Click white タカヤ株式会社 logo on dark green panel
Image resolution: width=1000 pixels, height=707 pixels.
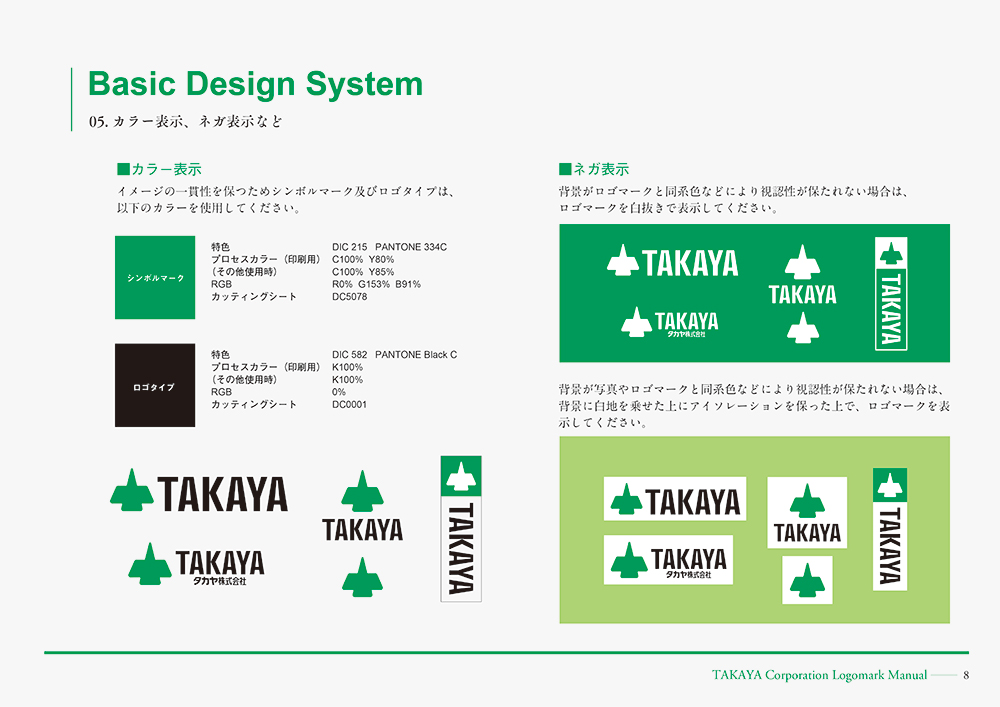[670, 322]
